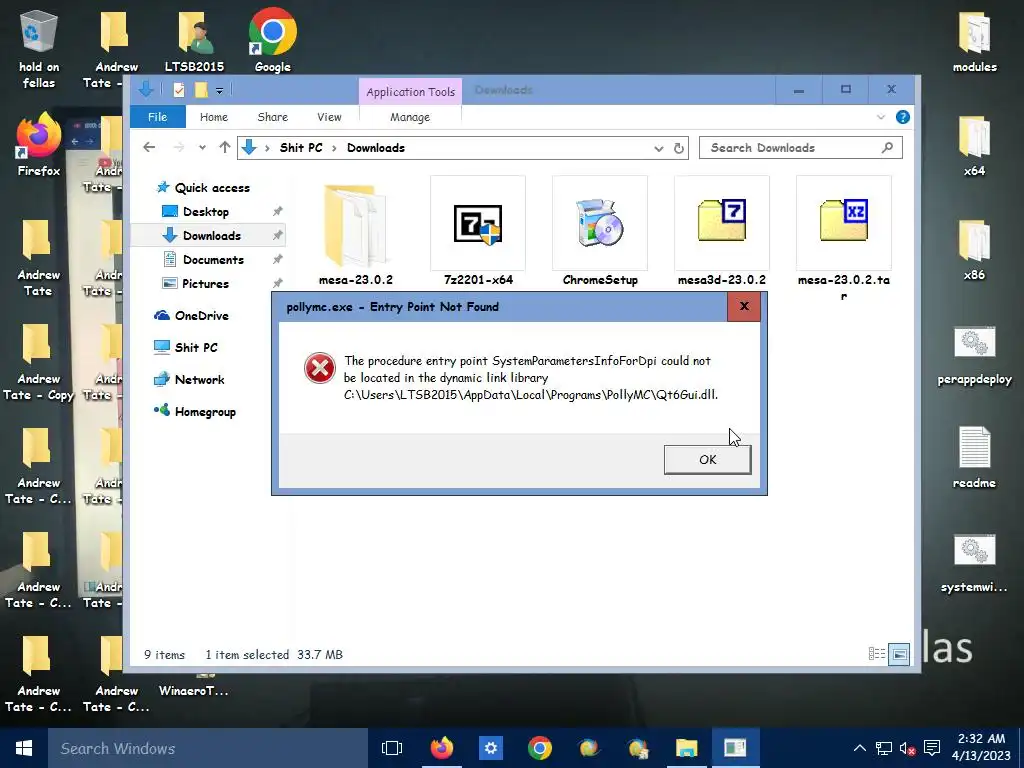Select the 7z2201-x64 installer file
1024x768 pixels.
pyautogui.click(x=478, y=232)
